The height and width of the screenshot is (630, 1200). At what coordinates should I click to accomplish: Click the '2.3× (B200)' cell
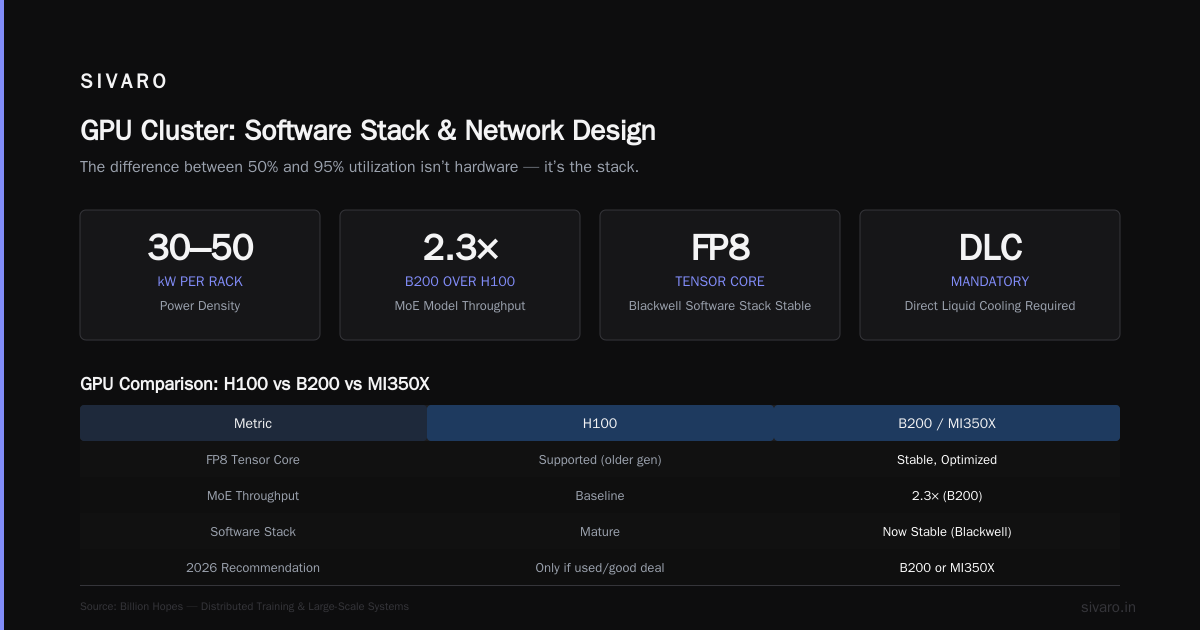pyautogui.click(x=947, y=496)
